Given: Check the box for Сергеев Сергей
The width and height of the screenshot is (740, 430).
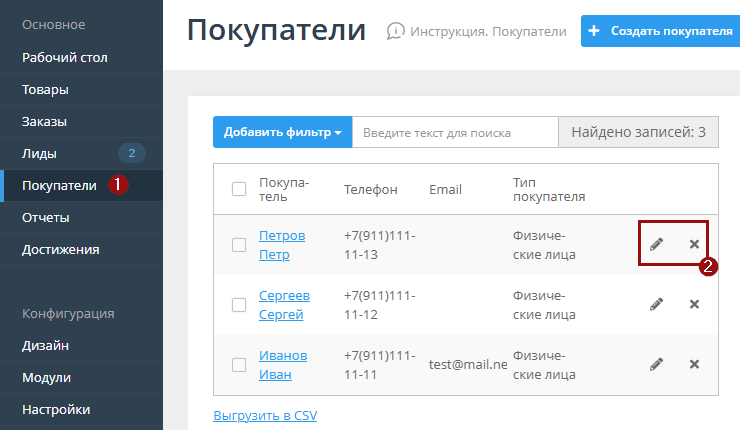Looking at the screenshot, I should [x=239, y=305].
